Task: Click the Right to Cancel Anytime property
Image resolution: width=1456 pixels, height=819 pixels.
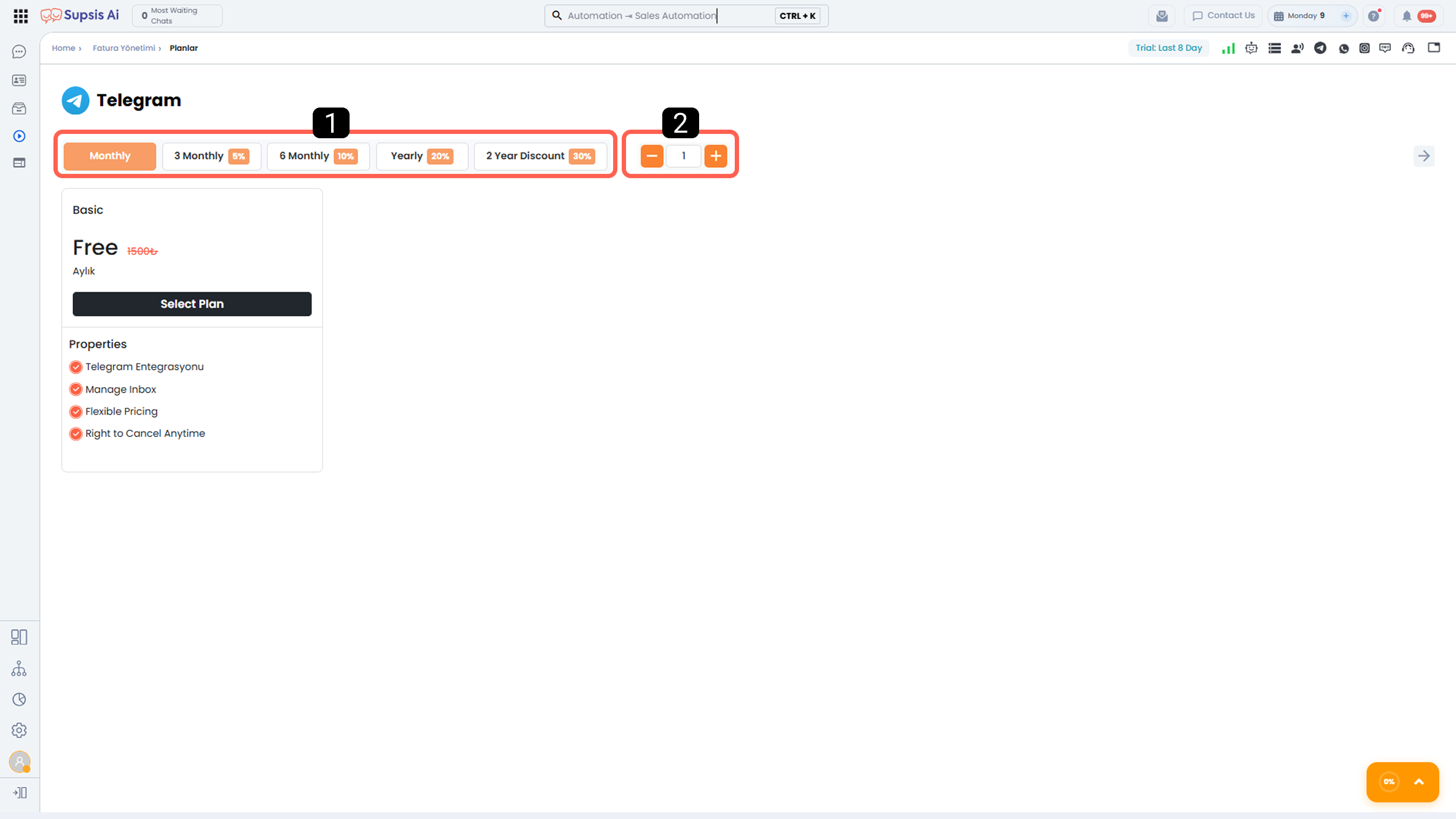Action: click(145, 434)
